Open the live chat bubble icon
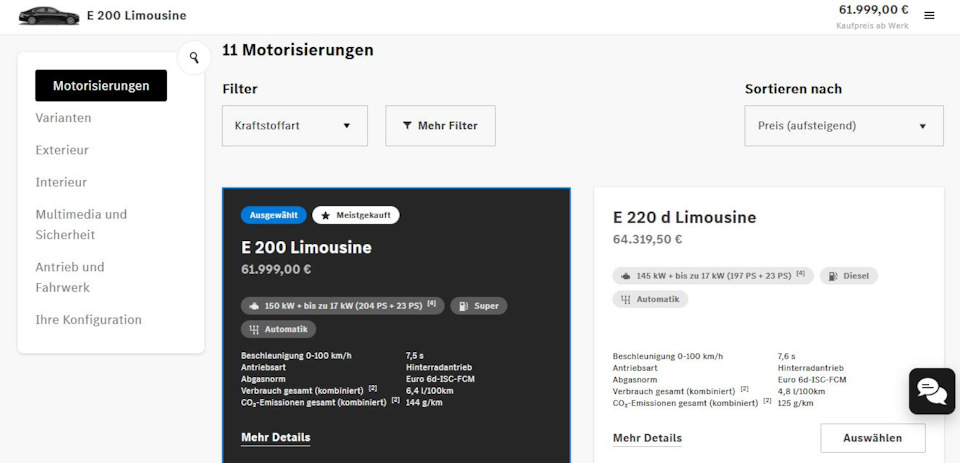The height and width of the screenshot is (463, 960). pos(932,391)
